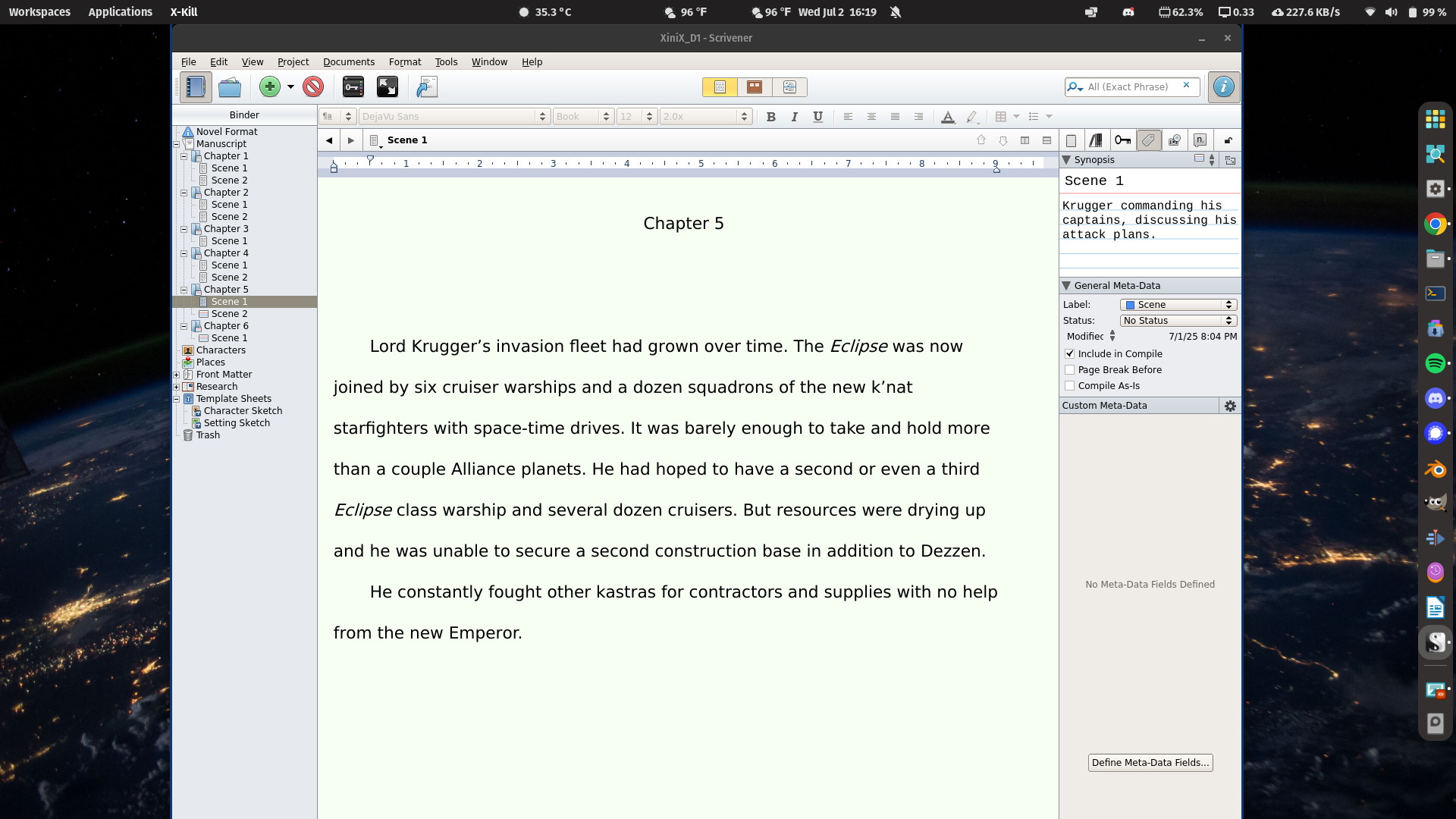Toggle the blue Inspector info button

point(1223,86)
